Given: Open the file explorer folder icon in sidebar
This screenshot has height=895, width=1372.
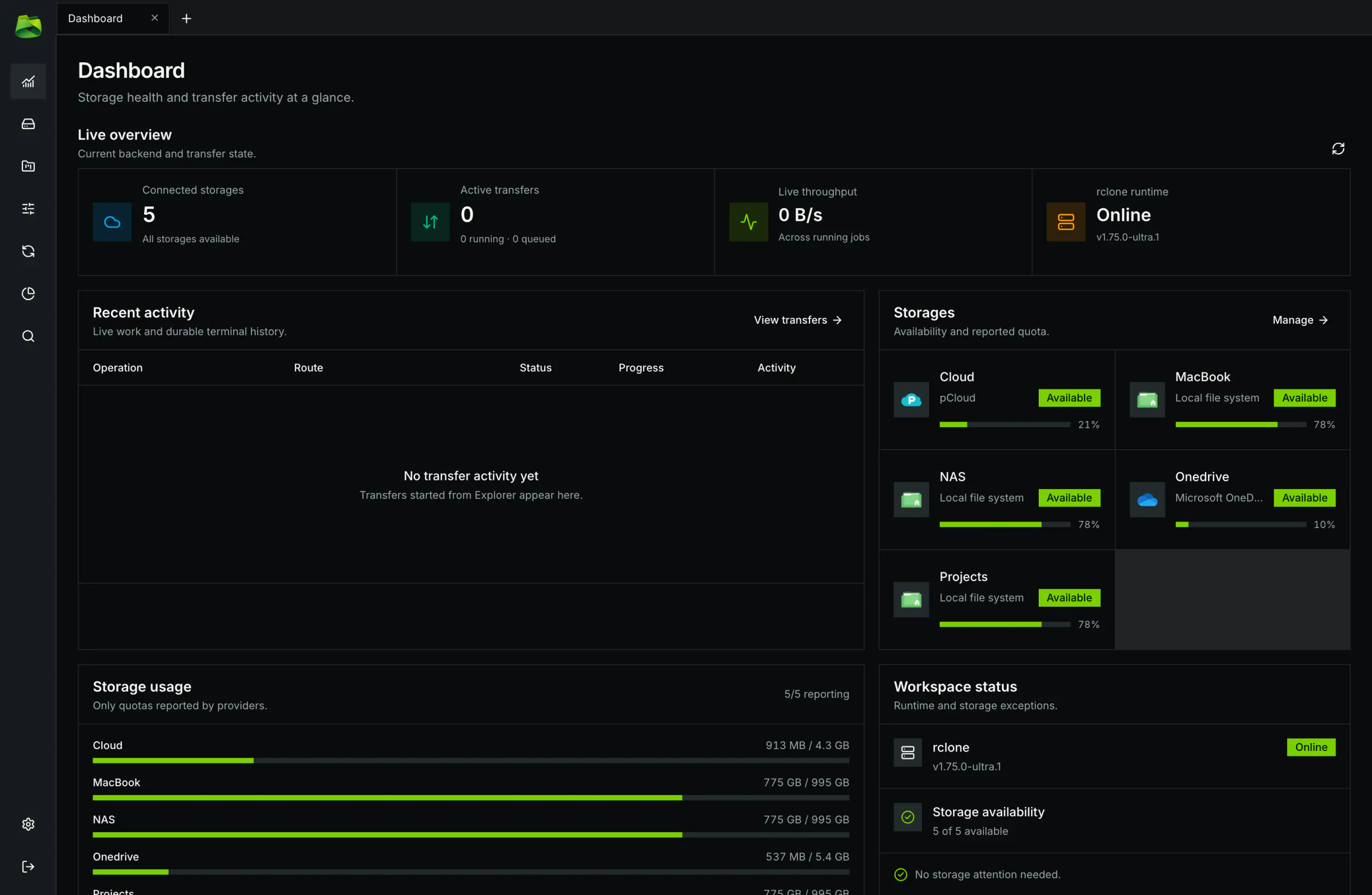Looking at the screenshot, I should [28, 166].
